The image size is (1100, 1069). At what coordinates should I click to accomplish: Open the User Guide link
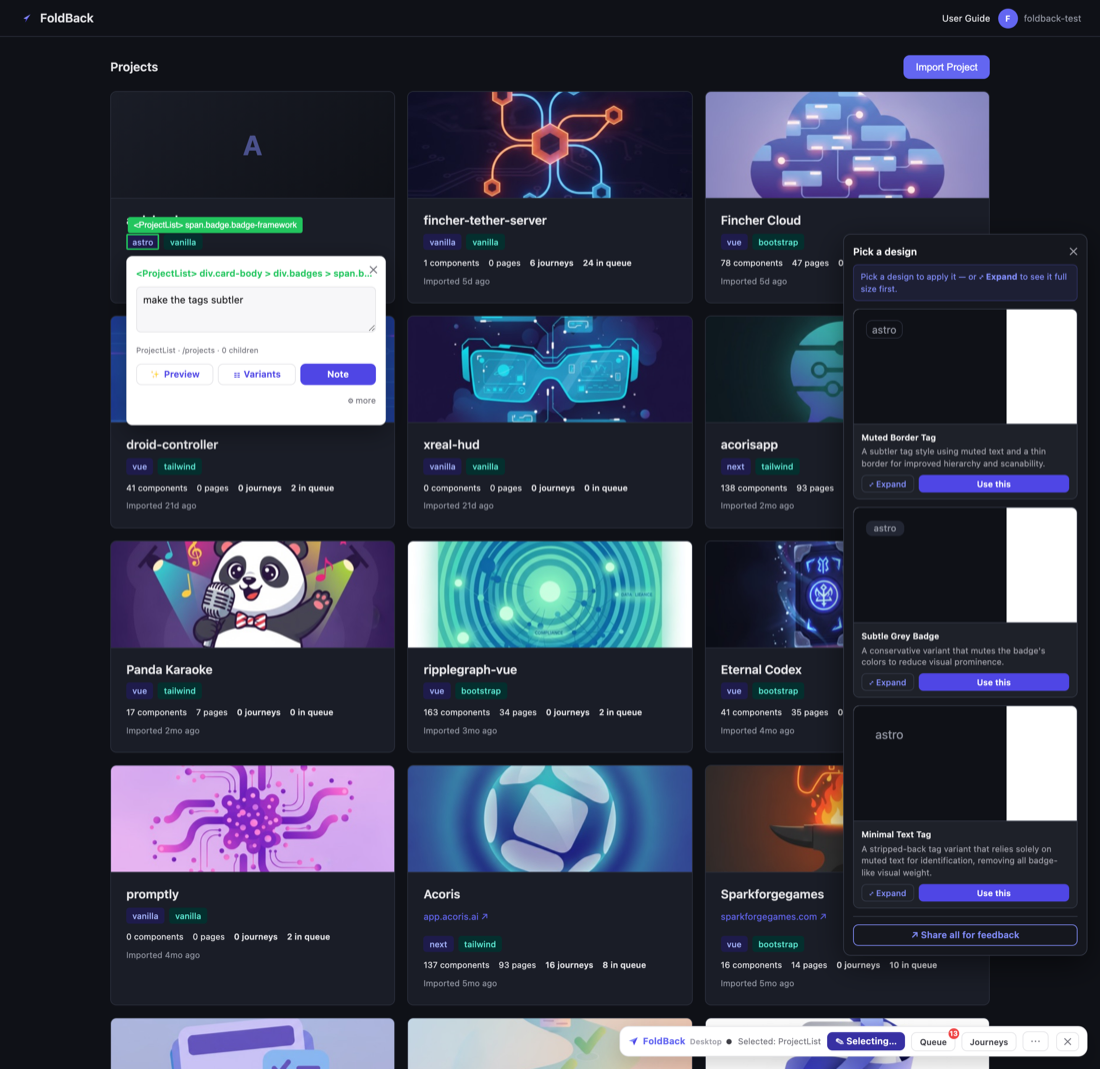tap(965, 18)
